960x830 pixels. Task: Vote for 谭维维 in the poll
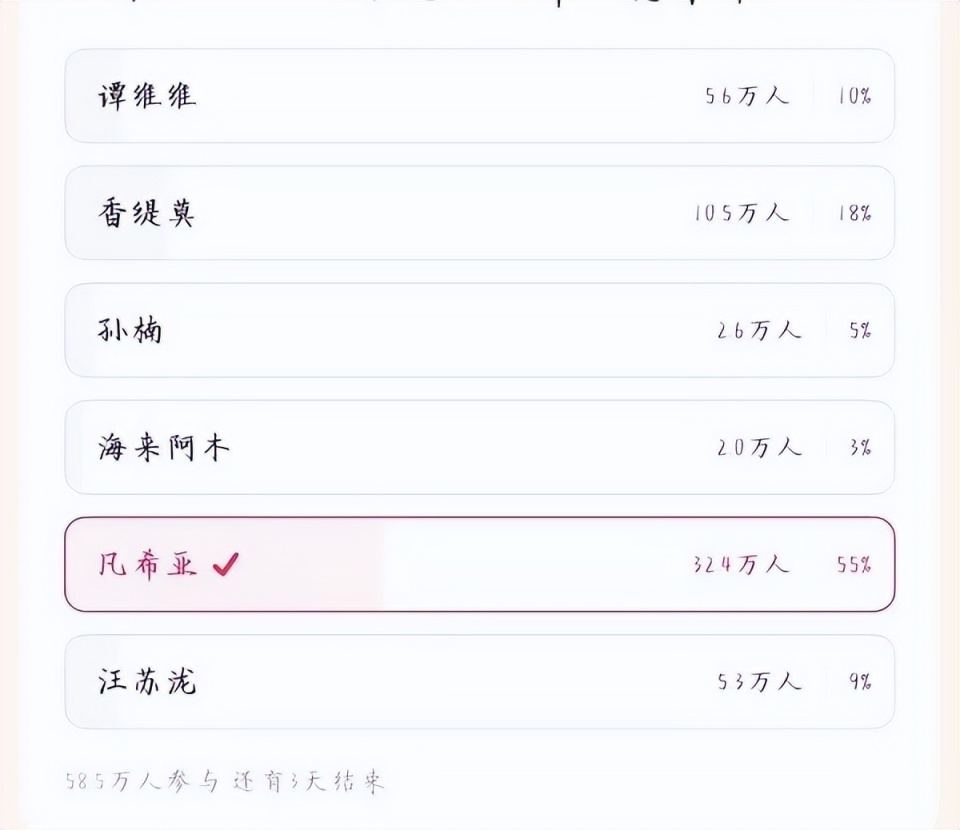tap(147, 96)
